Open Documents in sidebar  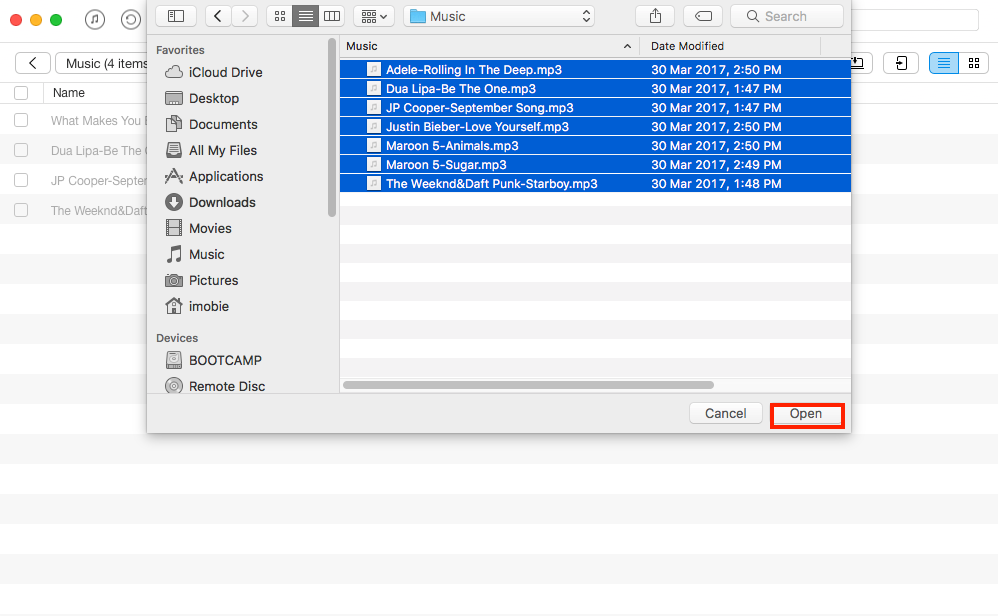[x=211, y=125]
